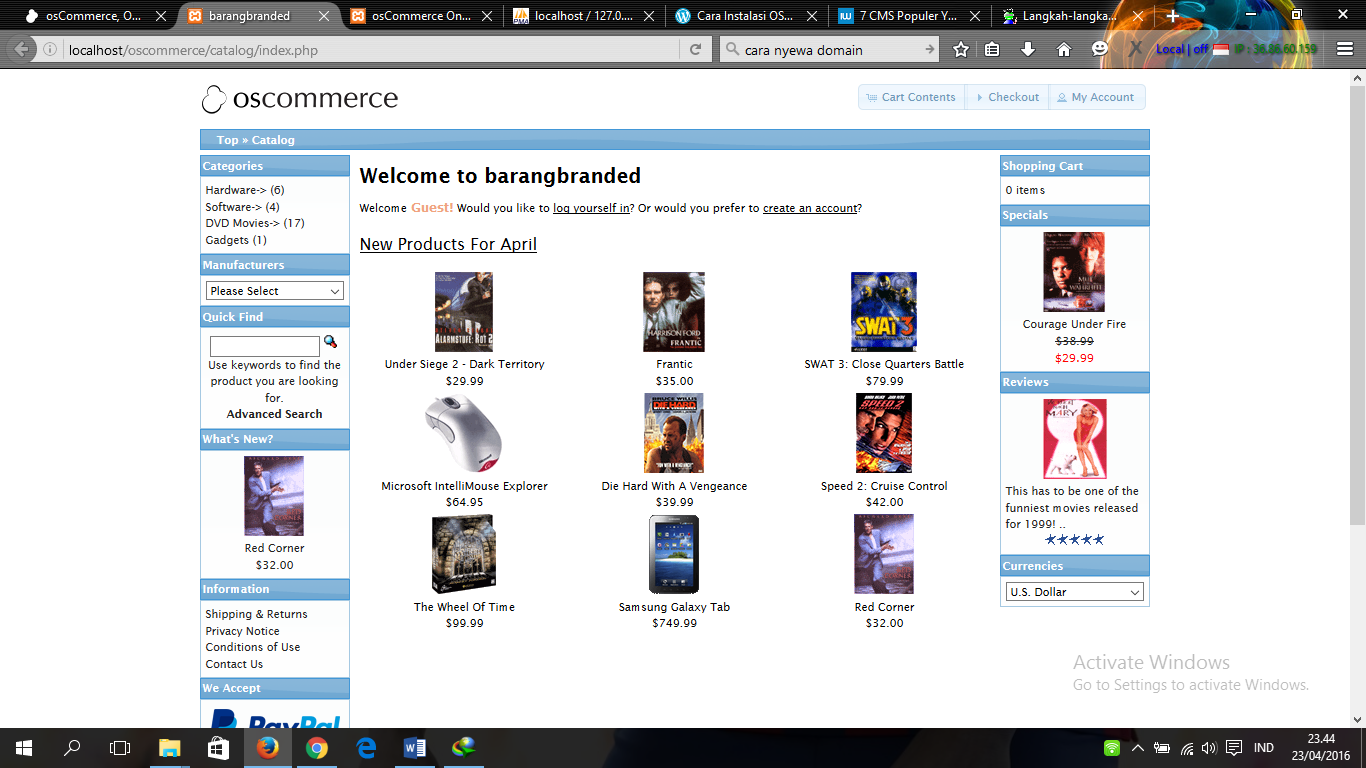Screen dimensions: 1366x768
Task: Open the Microsoft IntelliMouse Explorer image
Action: 464,433
